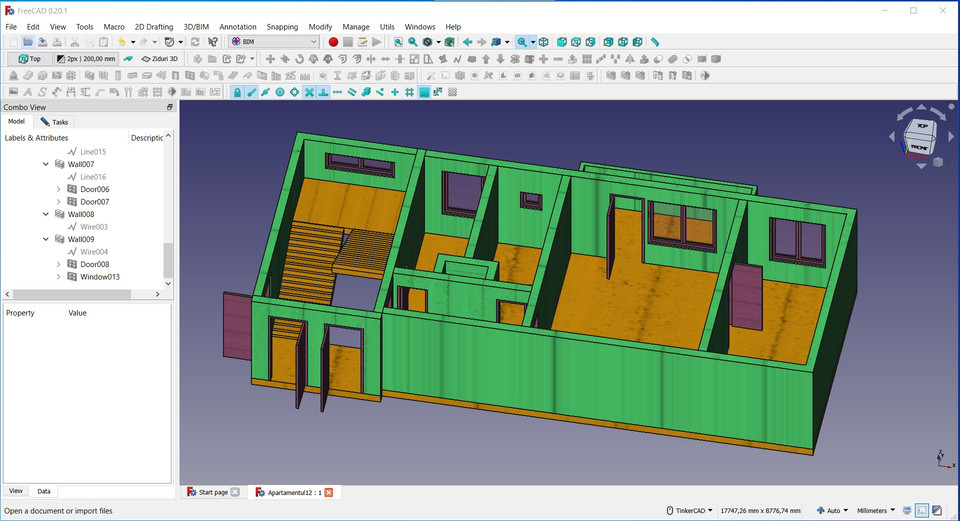The height and width of the screenshot is (521, 960).
Task: Select Wire003 in the tree
Action: 94,227
